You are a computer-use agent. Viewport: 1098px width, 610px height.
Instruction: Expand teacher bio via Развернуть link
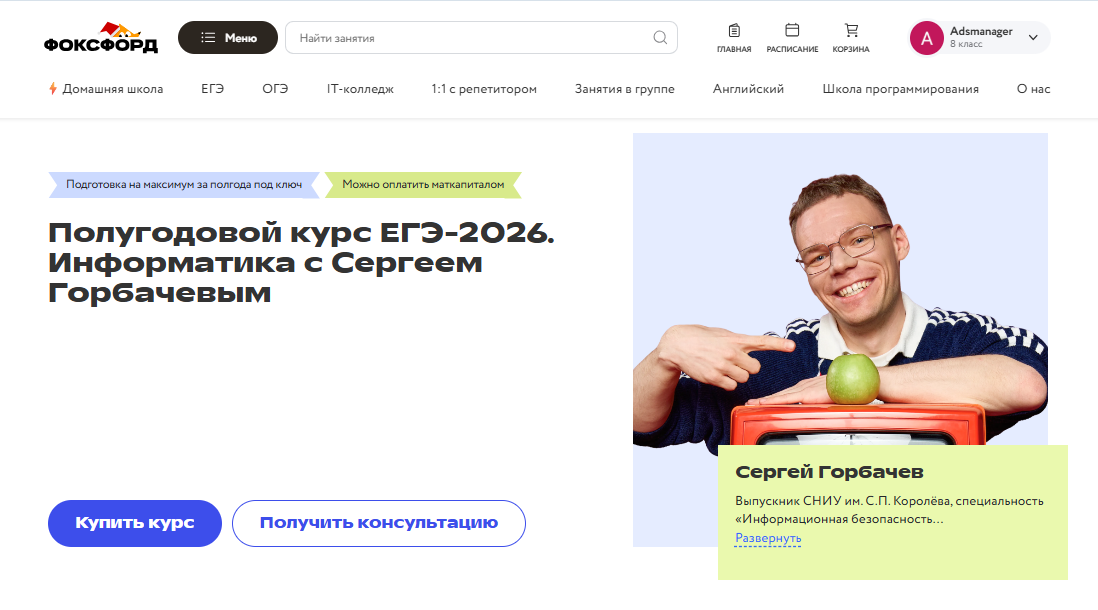click(x=768, y=538)
